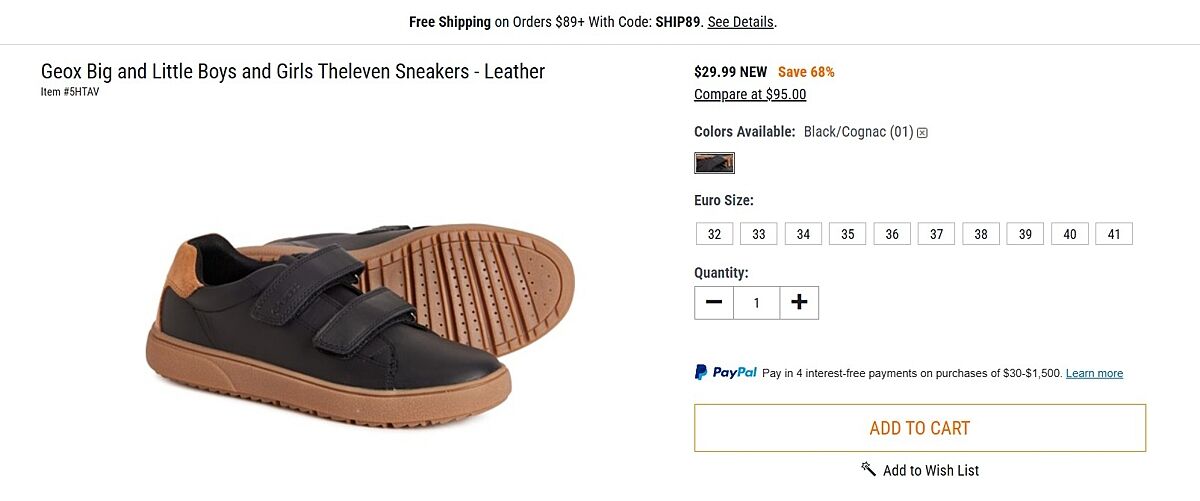Select Euro size 36
This screenshot has width=1200, height=501.
(x=892, y=234)
